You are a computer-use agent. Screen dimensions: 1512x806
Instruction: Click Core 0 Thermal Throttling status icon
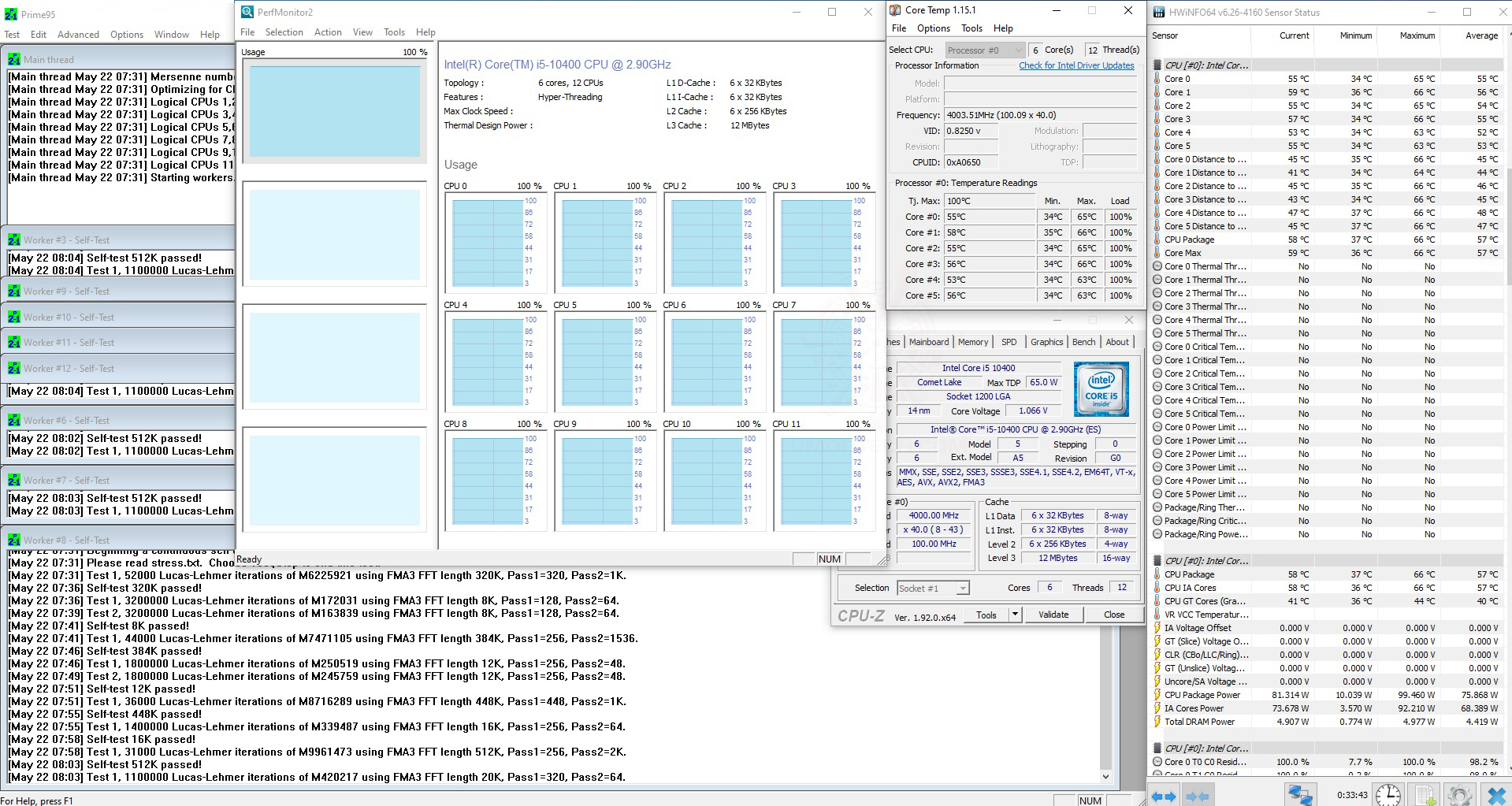click(x=1157, y=266)
